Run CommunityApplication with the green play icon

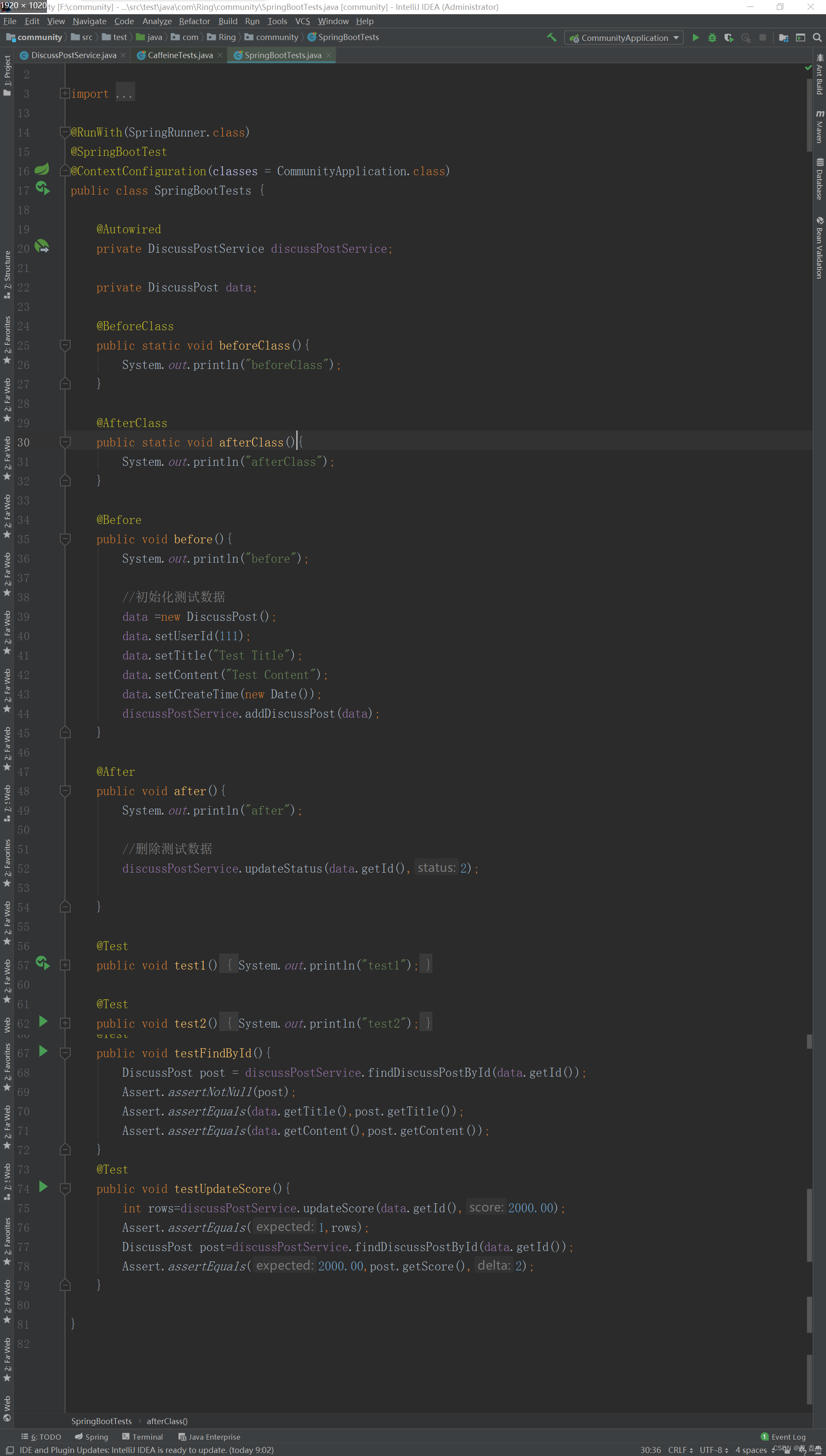coord(696,37)
